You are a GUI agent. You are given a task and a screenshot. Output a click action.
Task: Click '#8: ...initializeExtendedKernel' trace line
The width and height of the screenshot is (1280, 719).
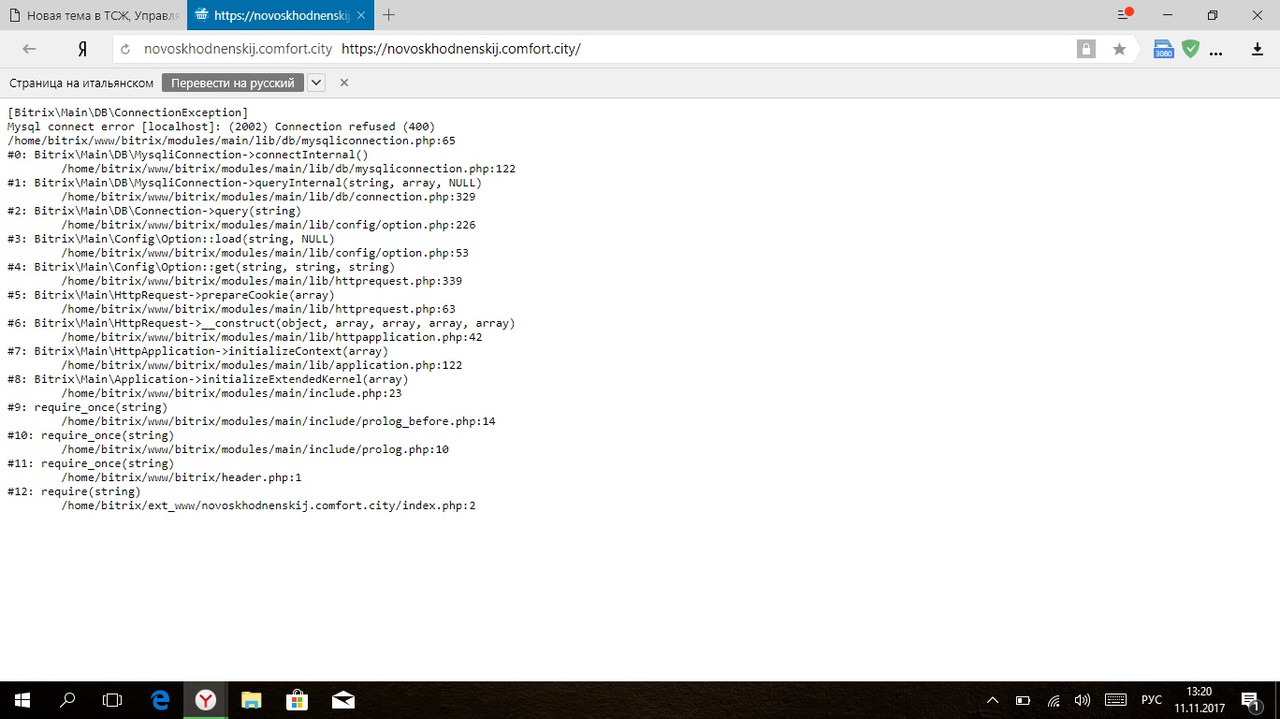[x=208, y=379]
